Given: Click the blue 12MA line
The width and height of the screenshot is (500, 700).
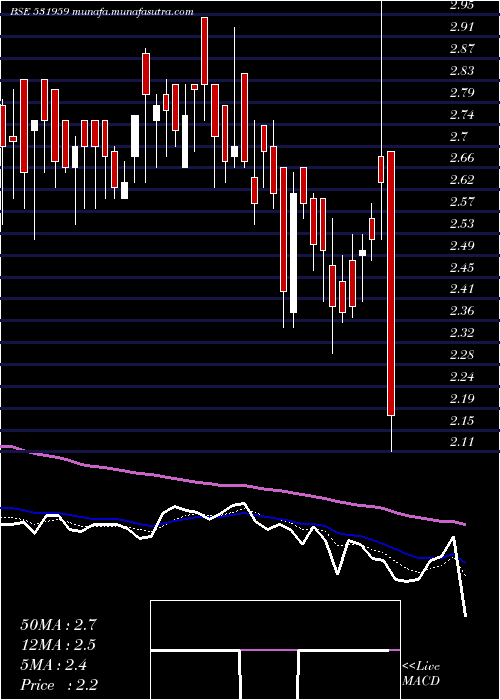Looking at the screenshot, I should [x=232, y=515].
